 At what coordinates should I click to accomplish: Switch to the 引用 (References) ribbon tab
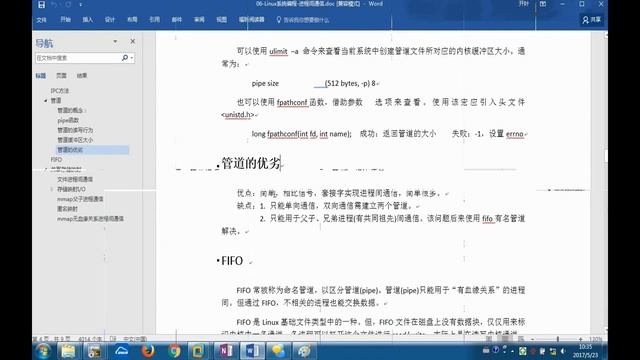coord(154,20)
